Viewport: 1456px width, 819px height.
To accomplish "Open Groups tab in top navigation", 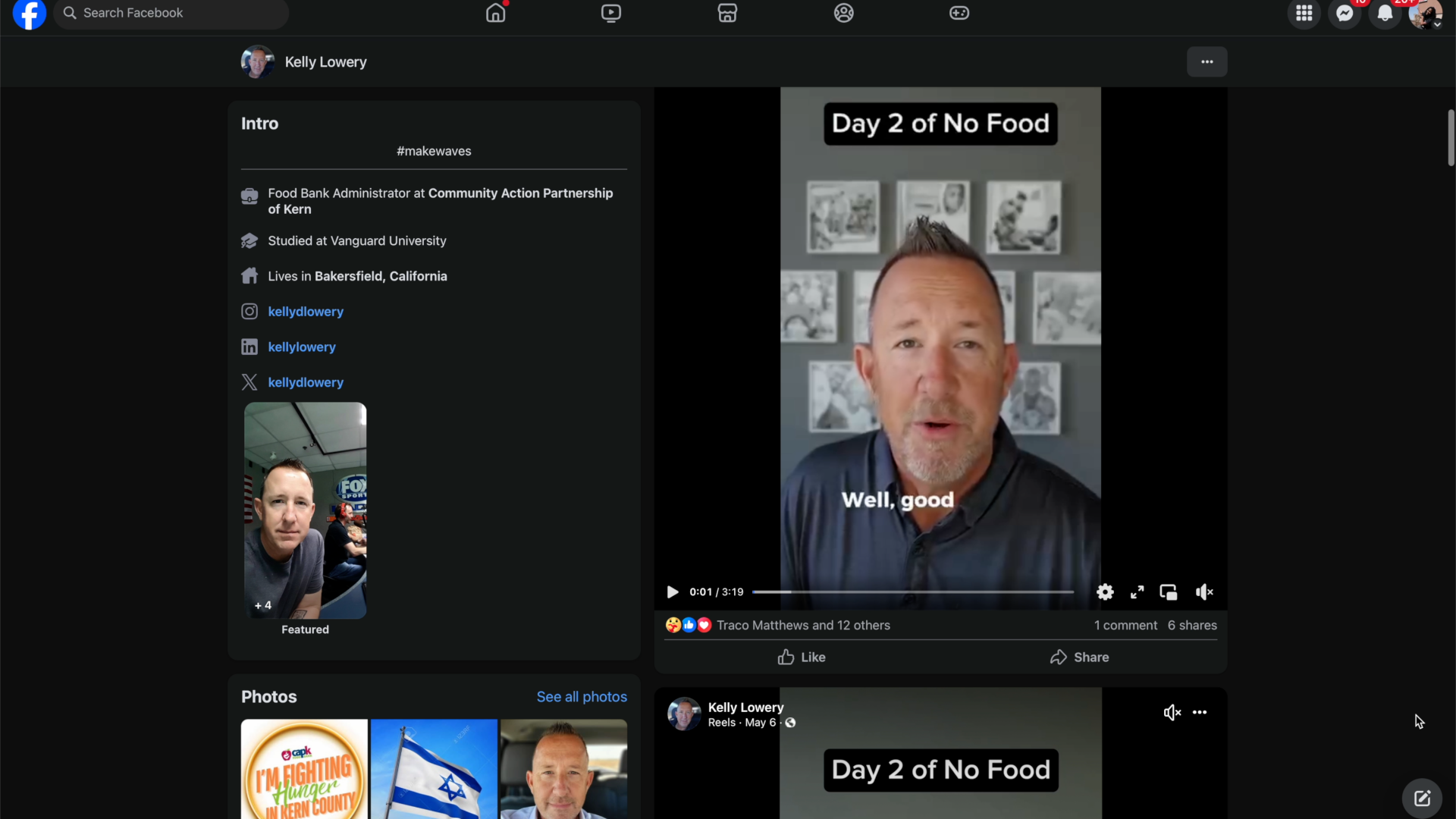I will point(843,13).
